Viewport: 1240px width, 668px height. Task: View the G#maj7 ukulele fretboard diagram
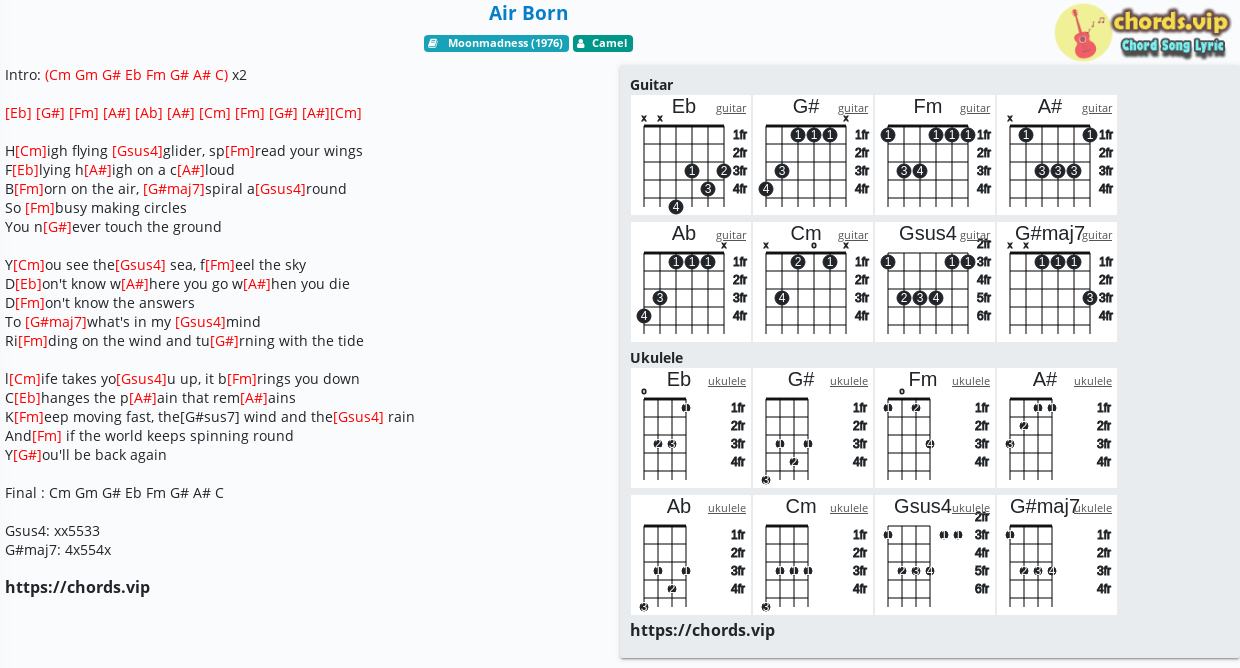1057,555
